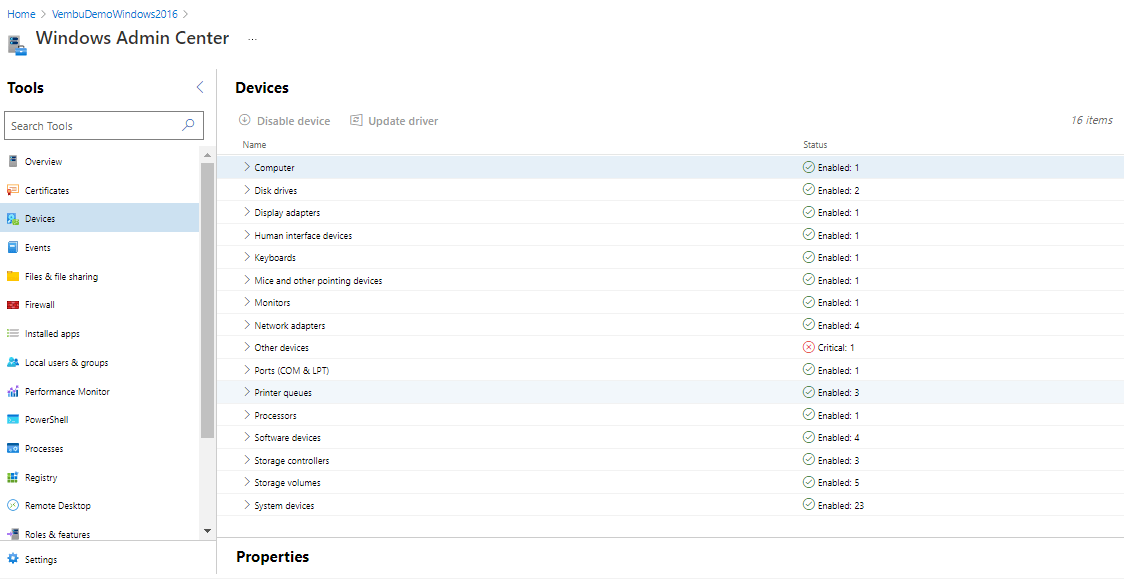Expand the Ports (COM & LPT) category
Viewport: 1124px width, 579px height.
247,370
